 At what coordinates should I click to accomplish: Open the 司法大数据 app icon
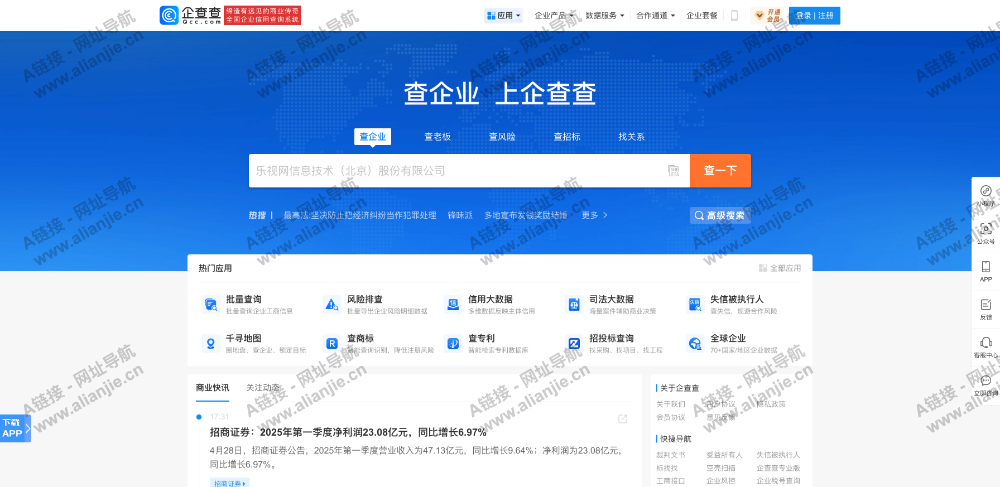tap(574, 304)
